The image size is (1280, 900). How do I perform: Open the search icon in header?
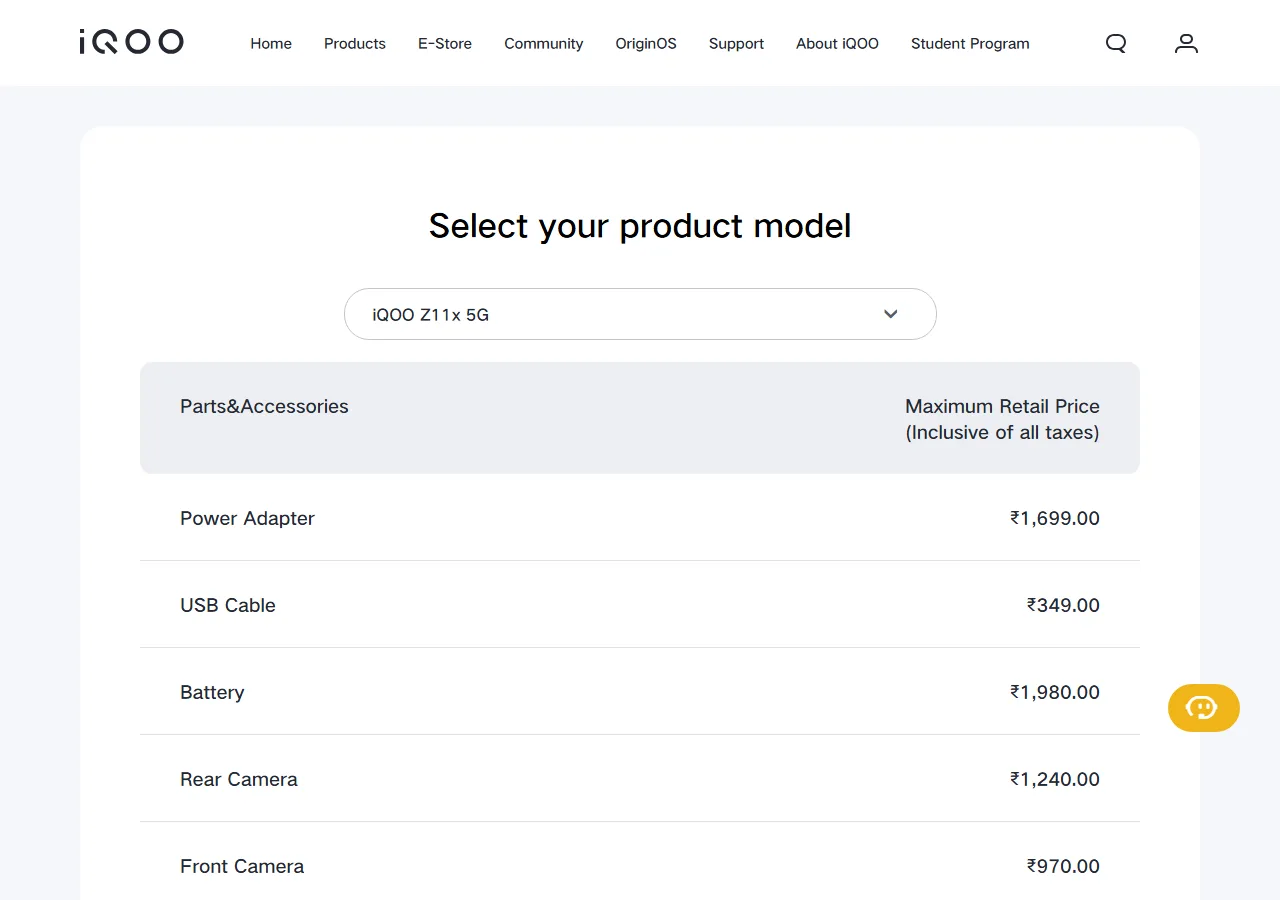coord(1116,43)
